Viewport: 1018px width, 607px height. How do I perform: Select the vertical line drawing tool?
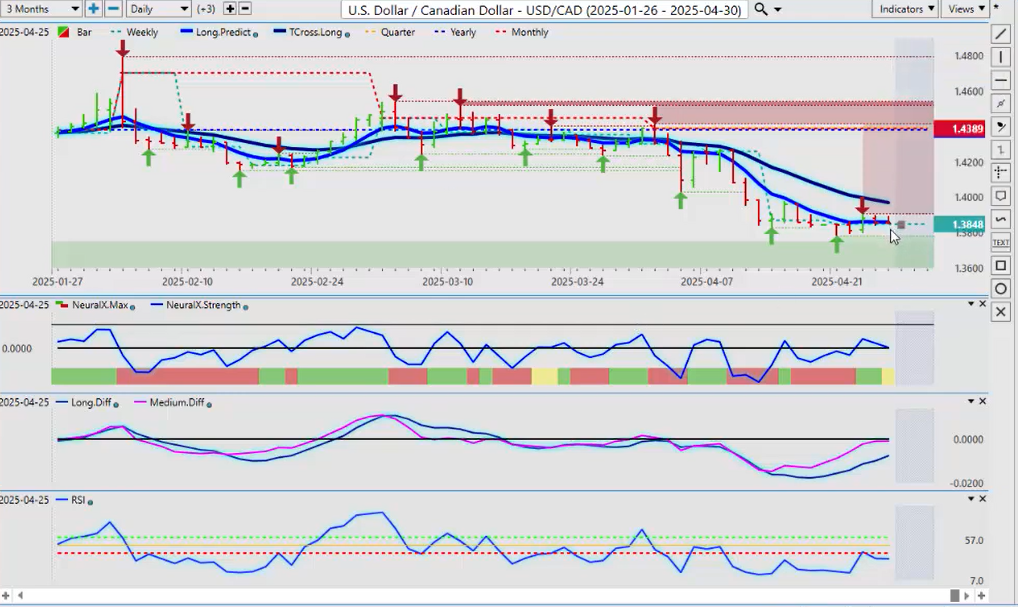(x=1001, y=57)
